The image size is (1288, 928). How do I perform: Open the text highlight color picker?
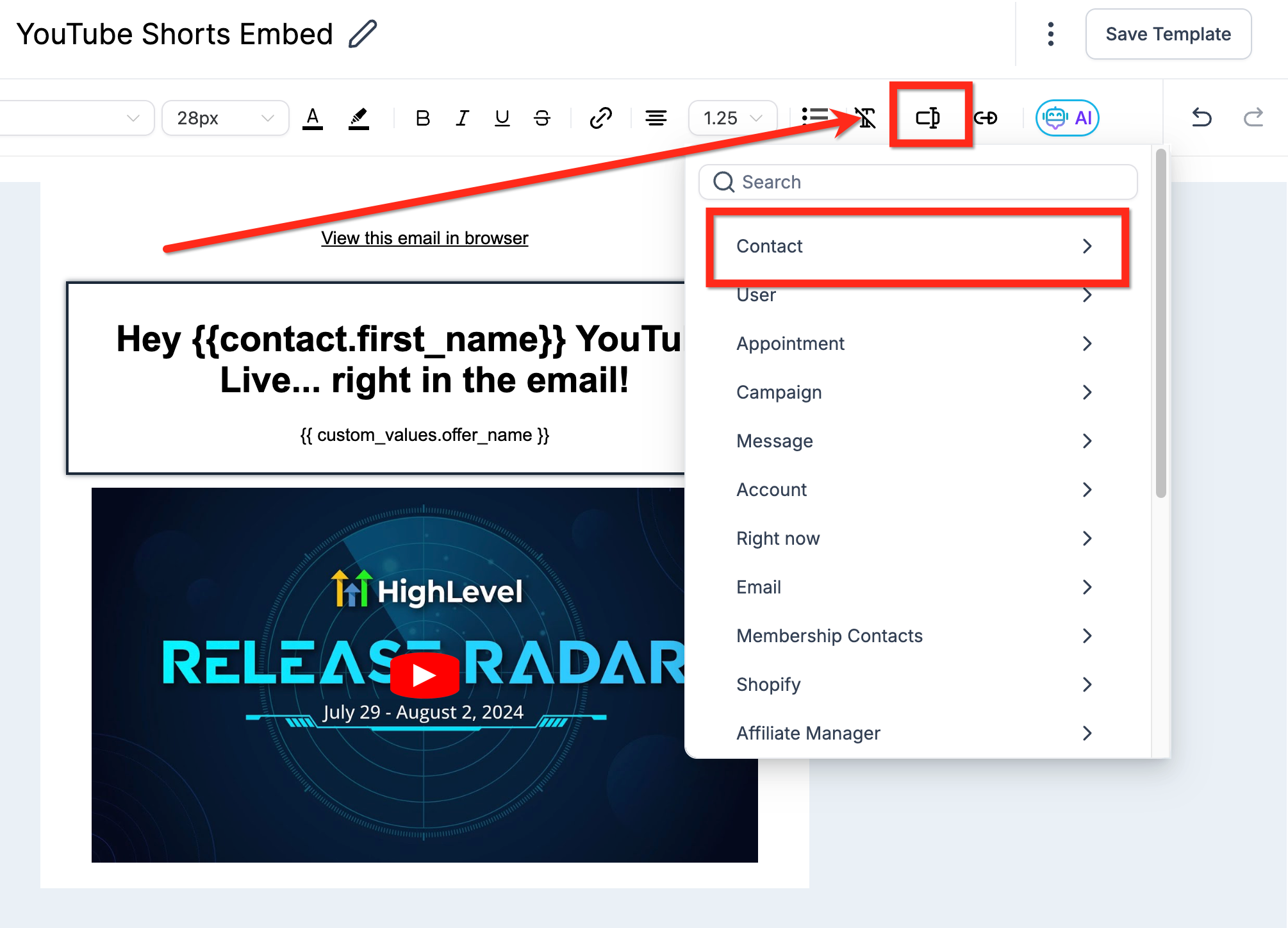coord(358,118)
